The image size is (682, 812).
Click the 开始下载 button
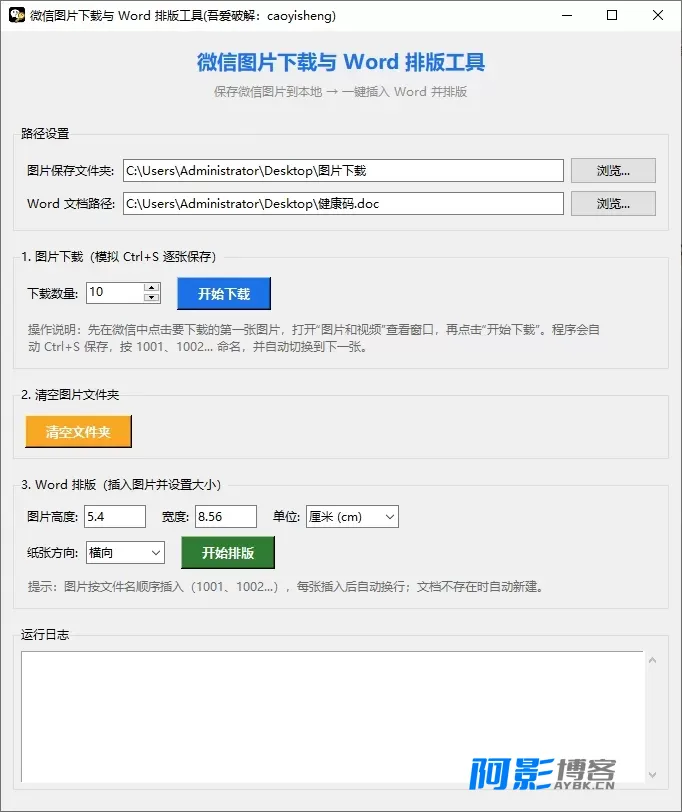coord(224,294)
